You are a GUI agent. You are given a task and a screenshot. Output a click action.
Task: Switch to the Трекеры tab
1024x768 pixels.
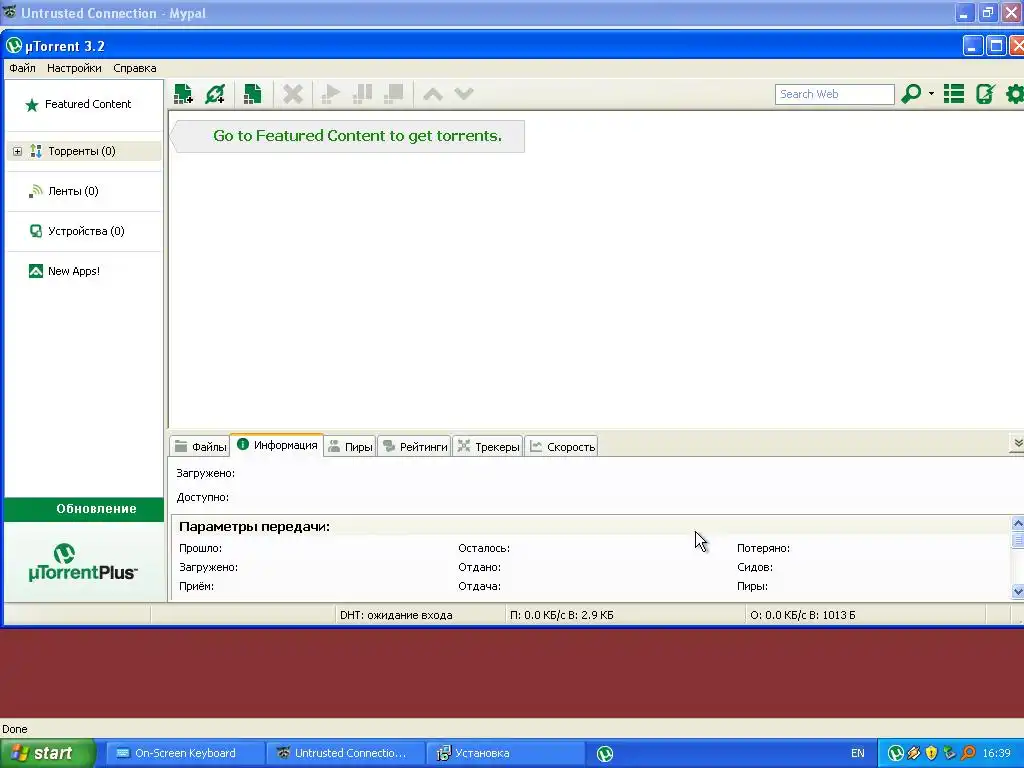point(488,447)
